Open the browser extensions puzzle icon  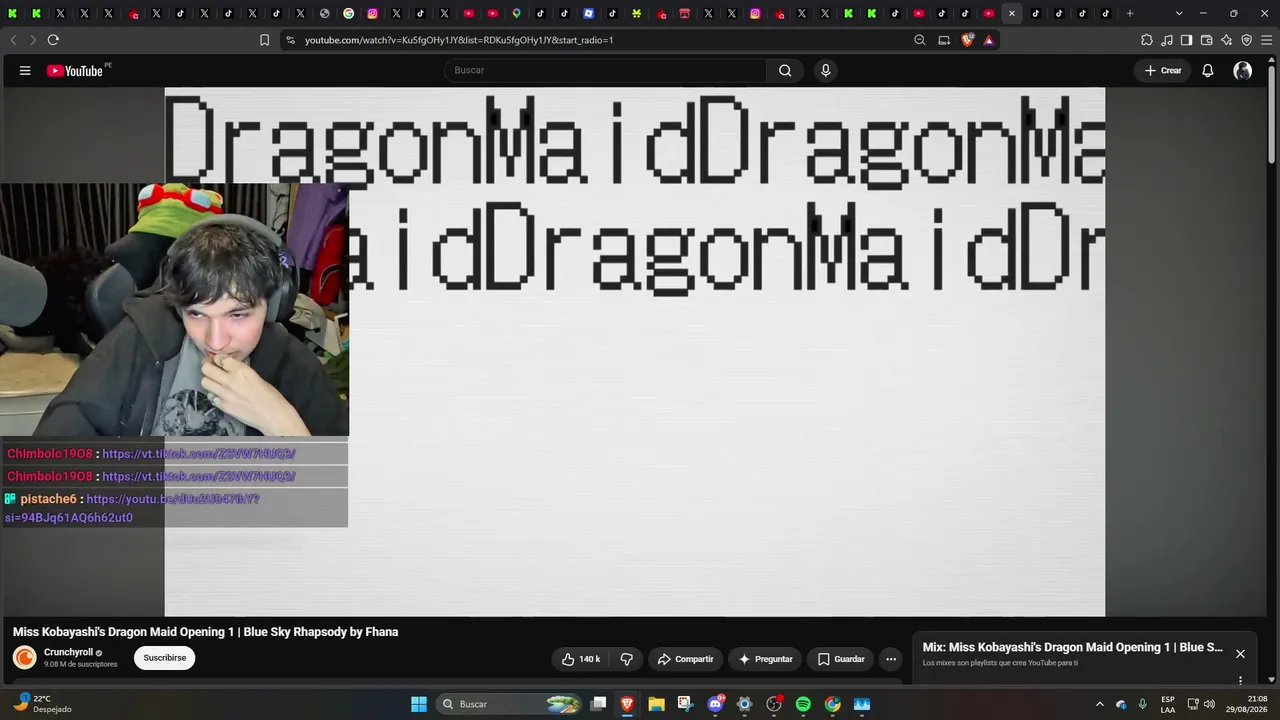(1147, 40)
